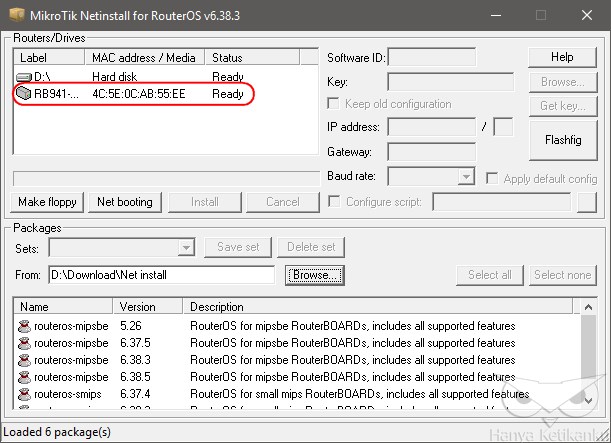Image resolution: width=611 pixels, height=443 pixels.
Task: Sort routers by Label column header
Action: click(x=49, y=57)
